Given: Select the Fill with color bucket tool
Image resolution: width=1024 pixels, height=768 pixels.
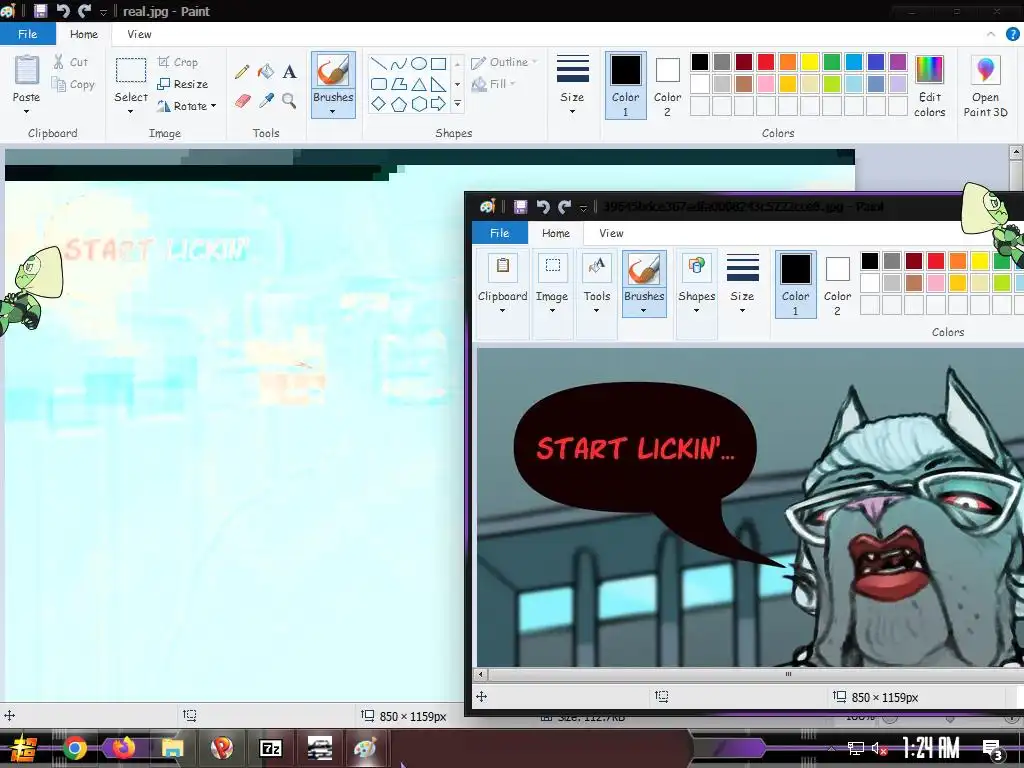Looking at the screenshot, I should click(266, 71).
